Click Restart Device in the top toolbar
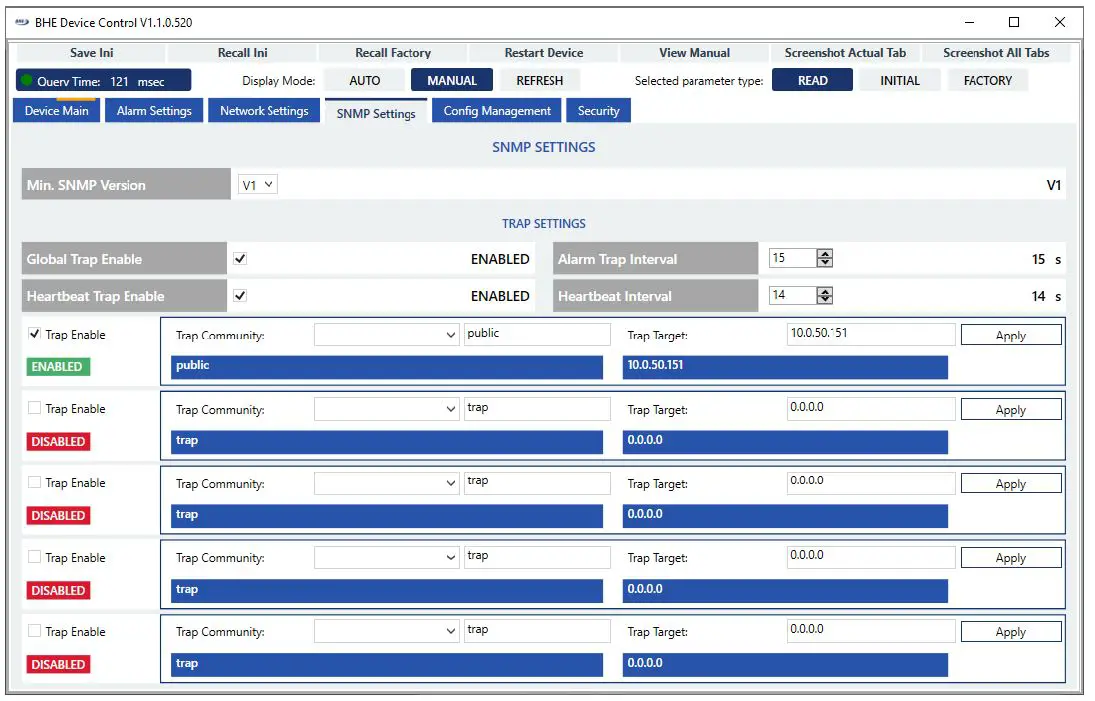 coord(543,53)
